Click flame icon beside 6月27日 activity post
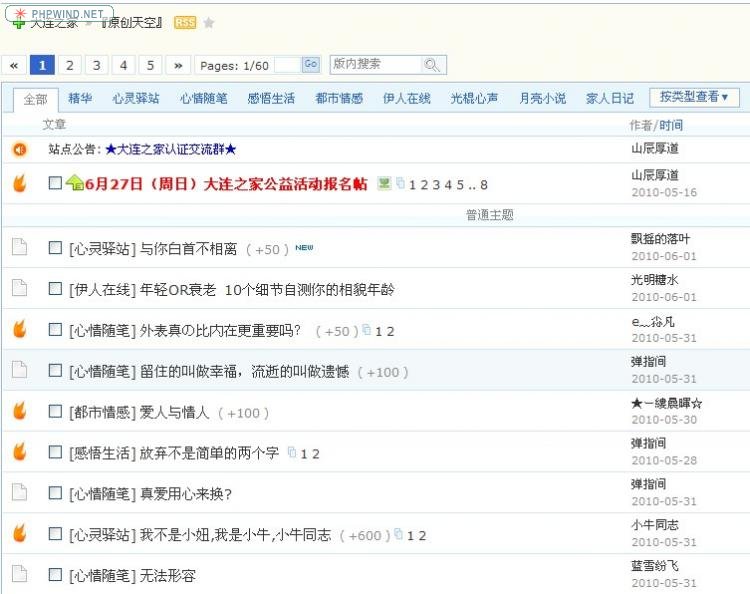 tap(19, 183)
